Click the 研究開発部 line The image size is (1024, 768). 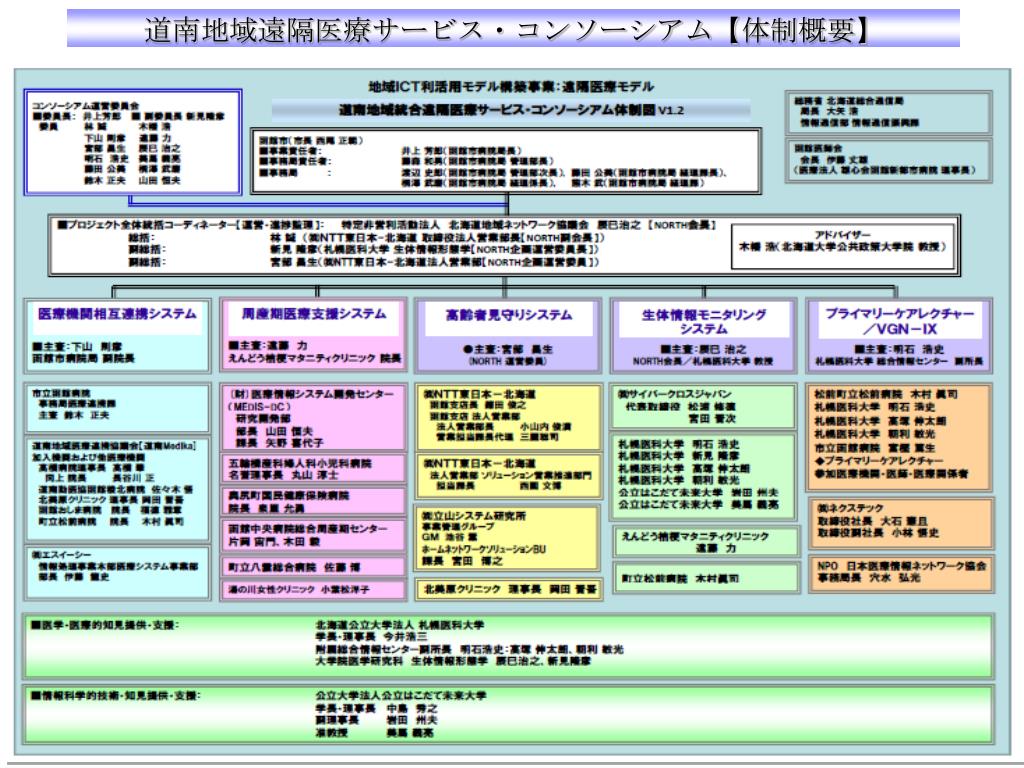(x=263, y=418)
